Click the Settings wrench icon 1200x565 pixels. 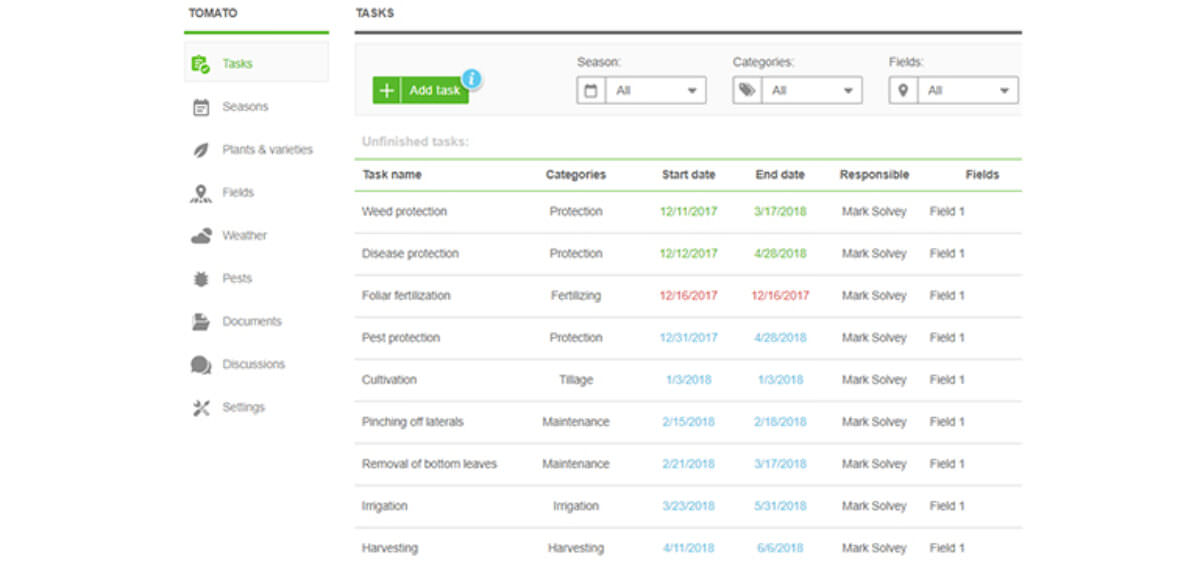(x=201, y=408)
